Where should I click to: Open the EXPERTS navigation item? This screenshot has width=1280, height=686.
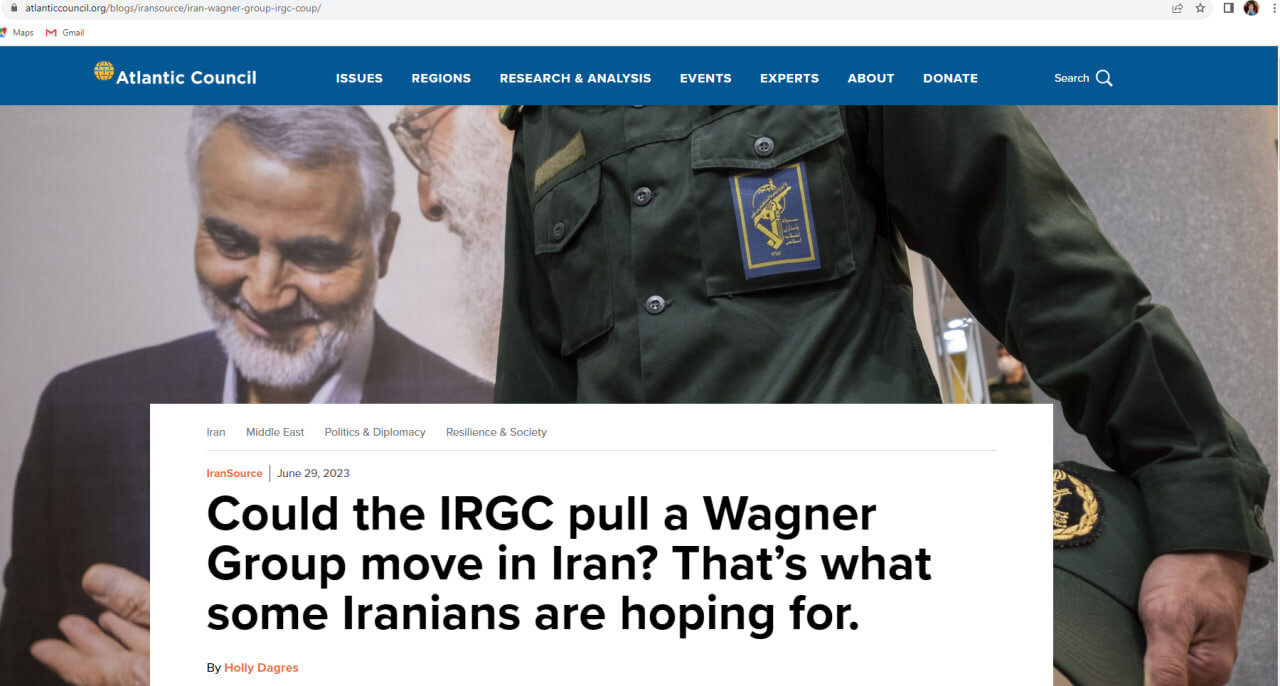tap(789, 78)
